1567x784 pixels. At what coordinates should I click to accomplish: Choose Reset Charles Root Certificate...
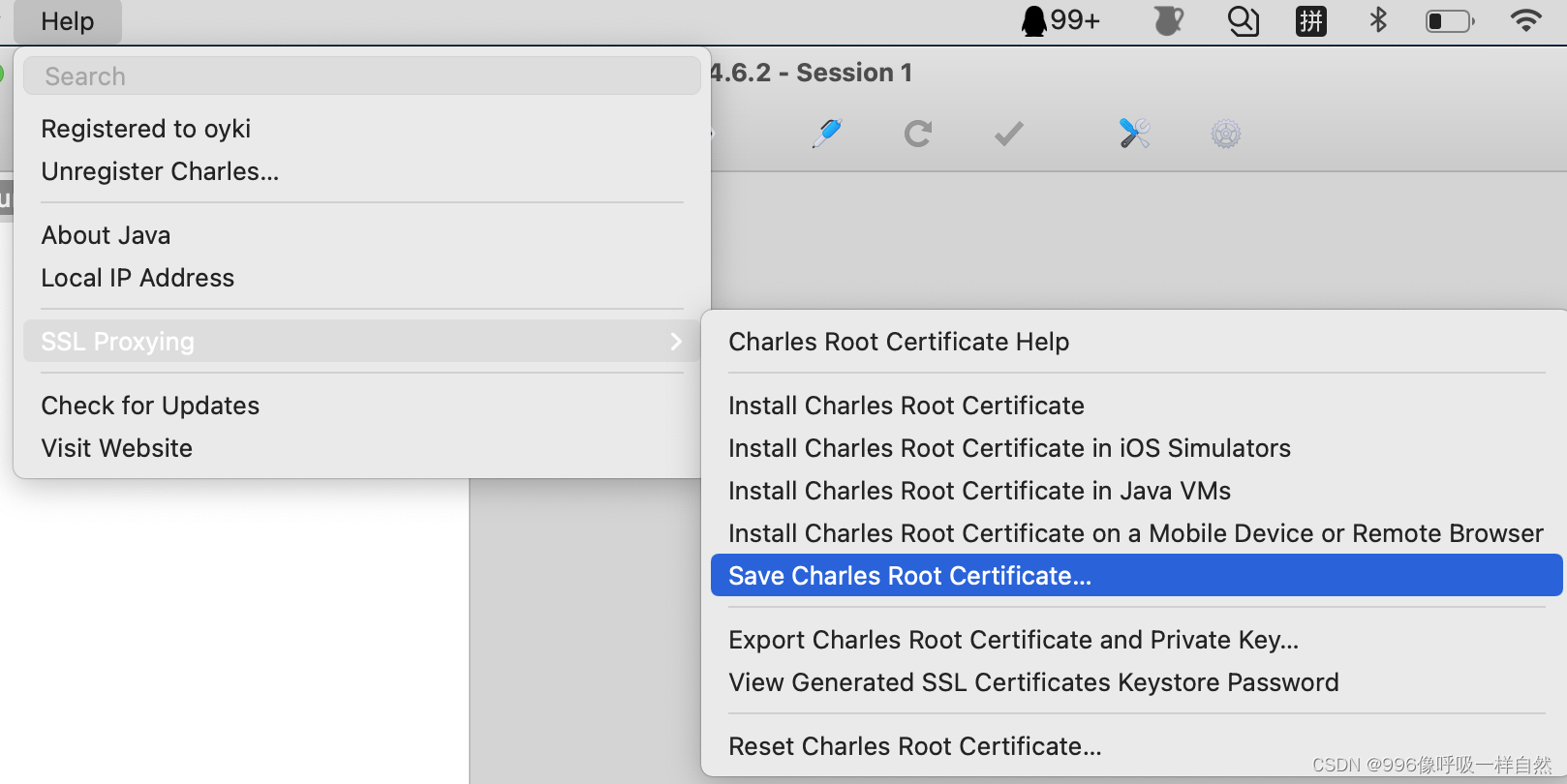click(x=1137, y=746)
